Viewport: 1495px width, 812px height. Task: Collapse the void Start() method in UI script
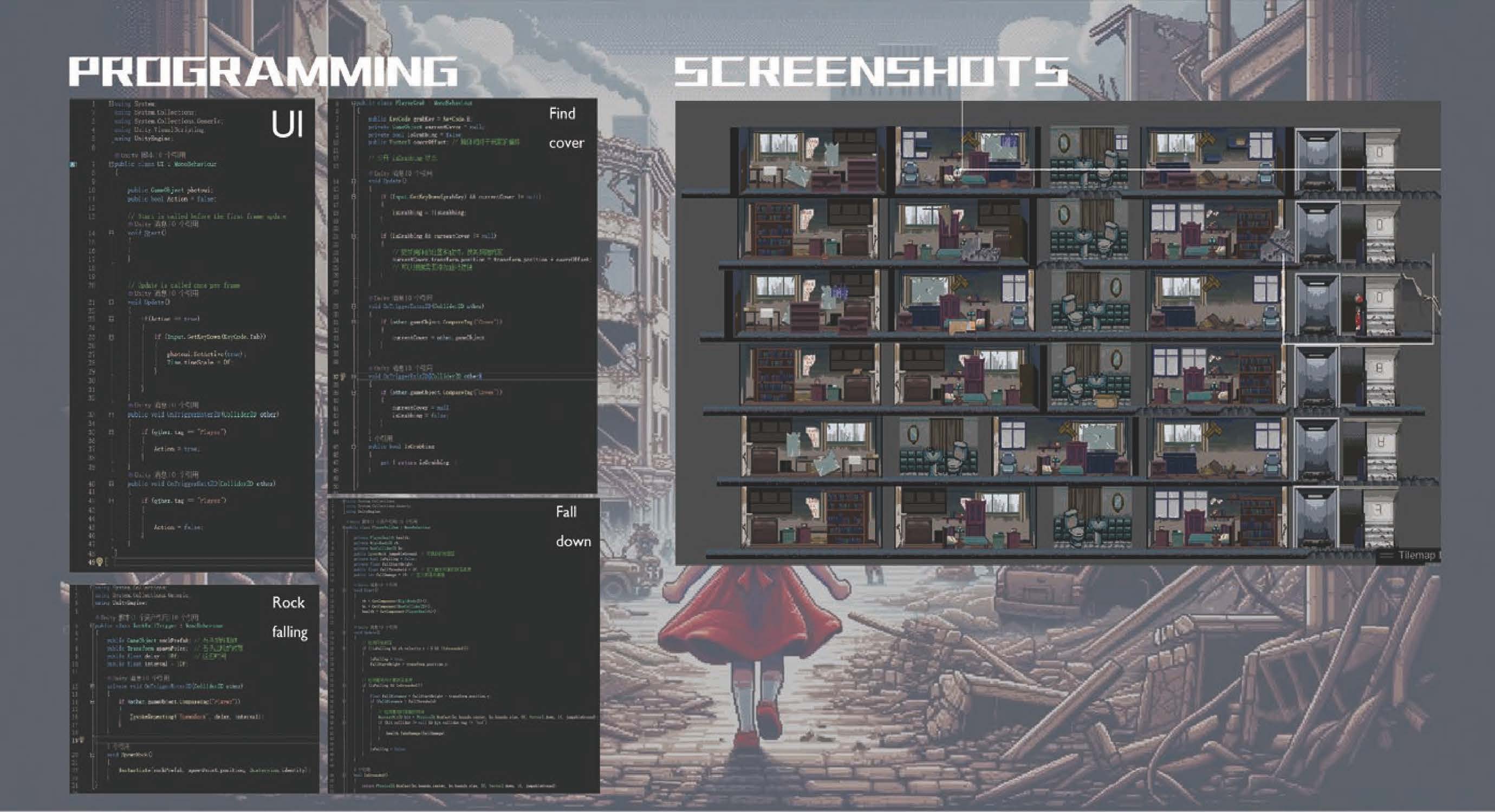(x=111, y=233)
